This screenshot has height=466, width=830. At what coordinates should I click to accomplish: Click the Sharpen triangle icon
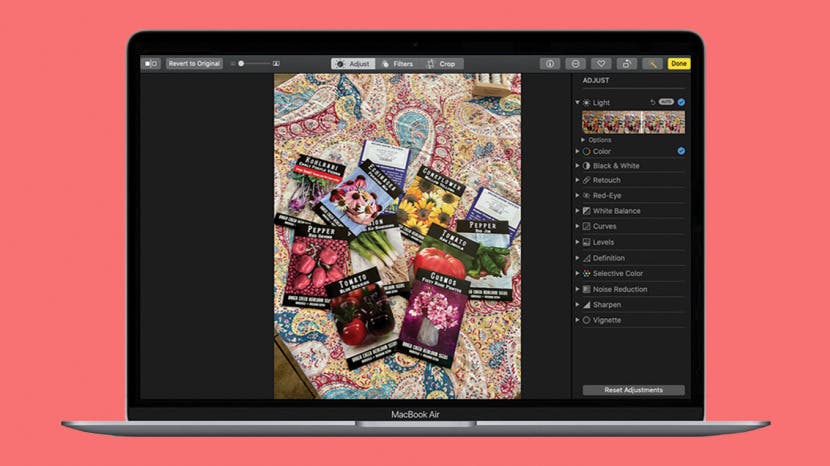pyautogui.click(x=587, y=304)
